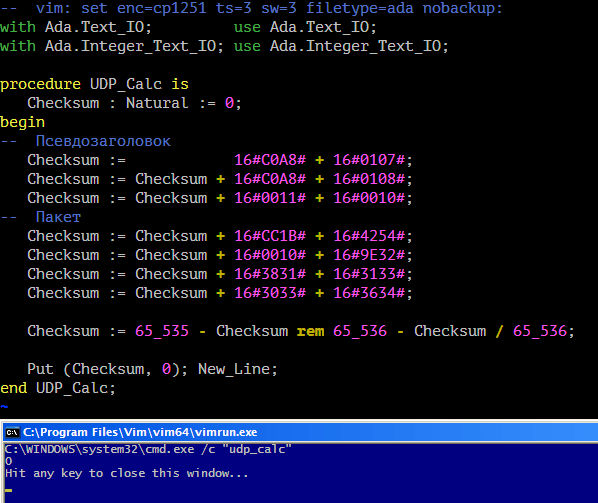Click the 'Пакет' comment line
The width and height of the screenshot is (598, 503).
tap(40, 217)
